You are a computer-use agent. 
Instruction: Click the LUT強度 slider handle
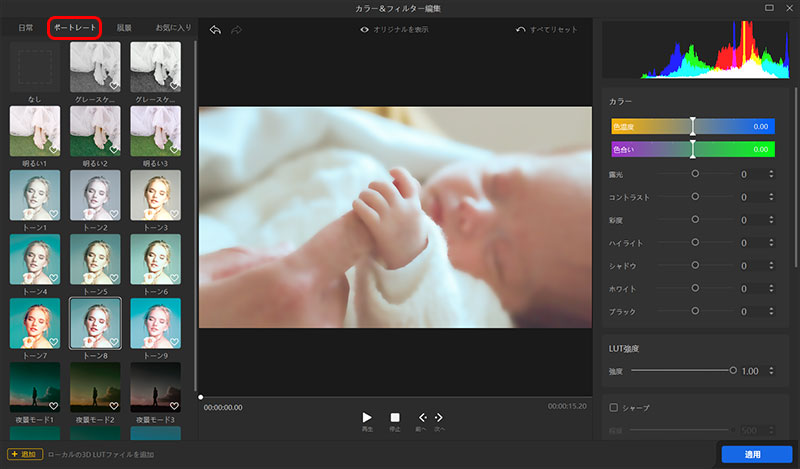point(733,371)
